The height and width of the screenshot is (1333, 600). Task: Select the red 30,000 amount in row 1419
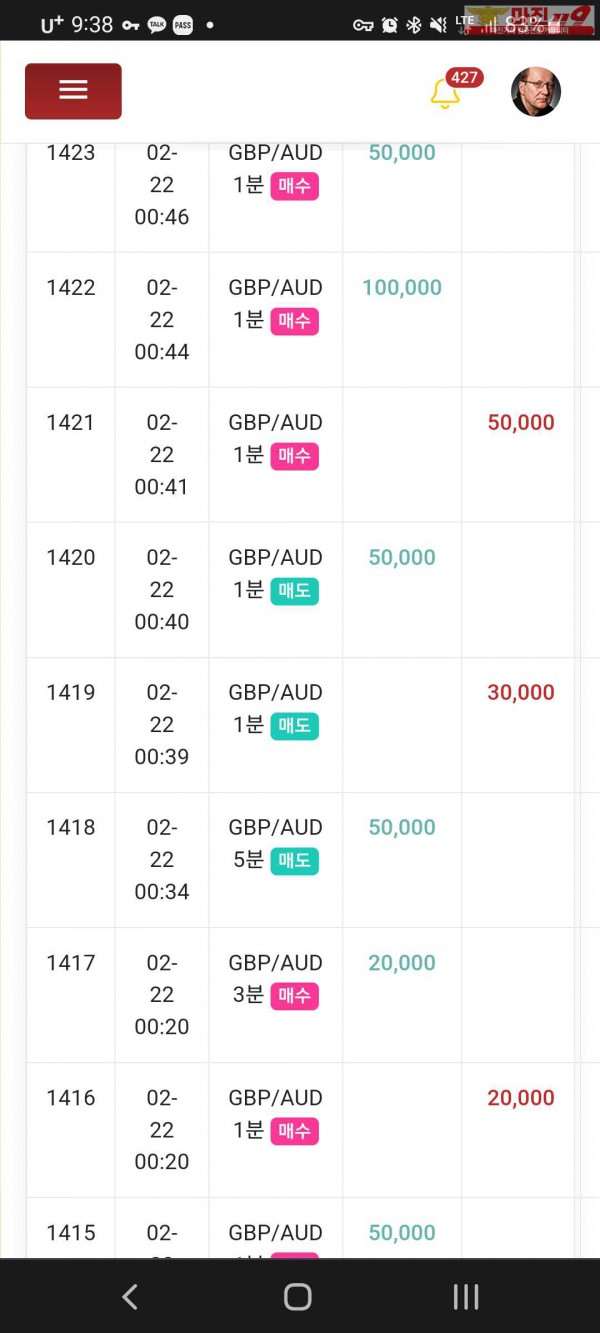[x=521, y=693]
